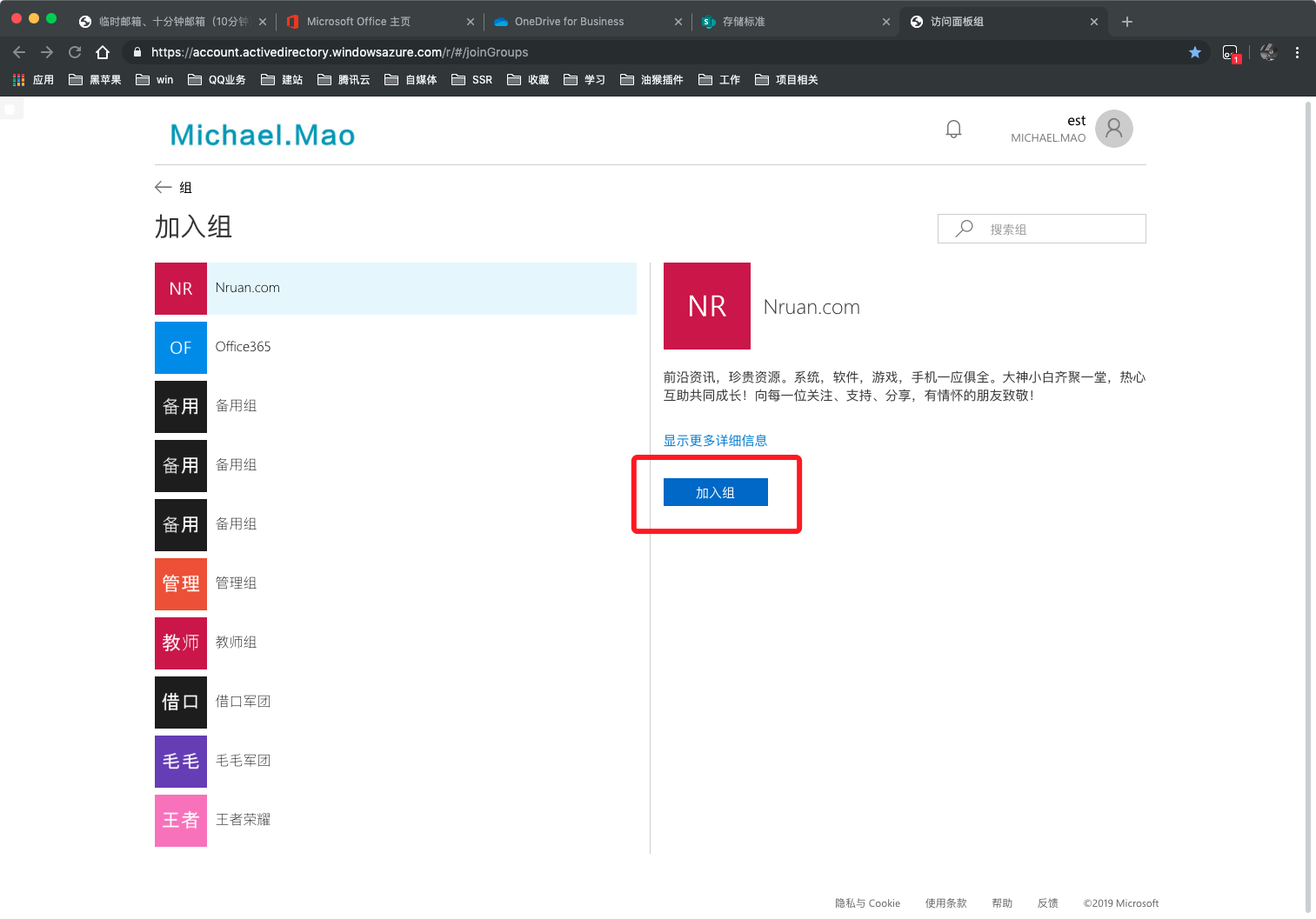The height and width of the screenshot is (919, 1316).
Task: Open the win bookmark folder
Action: coord(155,80)
